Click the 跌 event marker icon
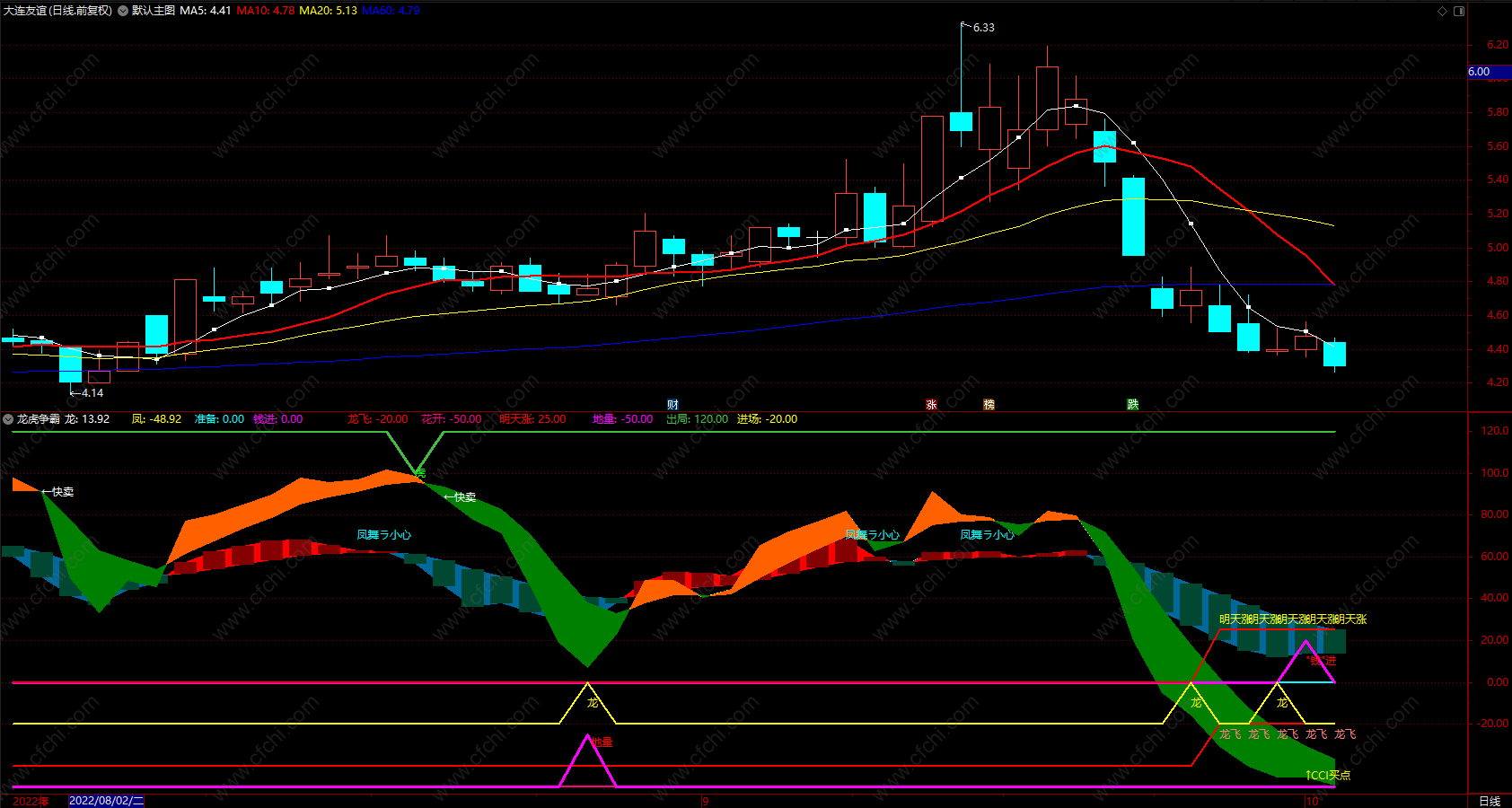Viewport: 1512px width, 808px height. [x=1133, y=405]
